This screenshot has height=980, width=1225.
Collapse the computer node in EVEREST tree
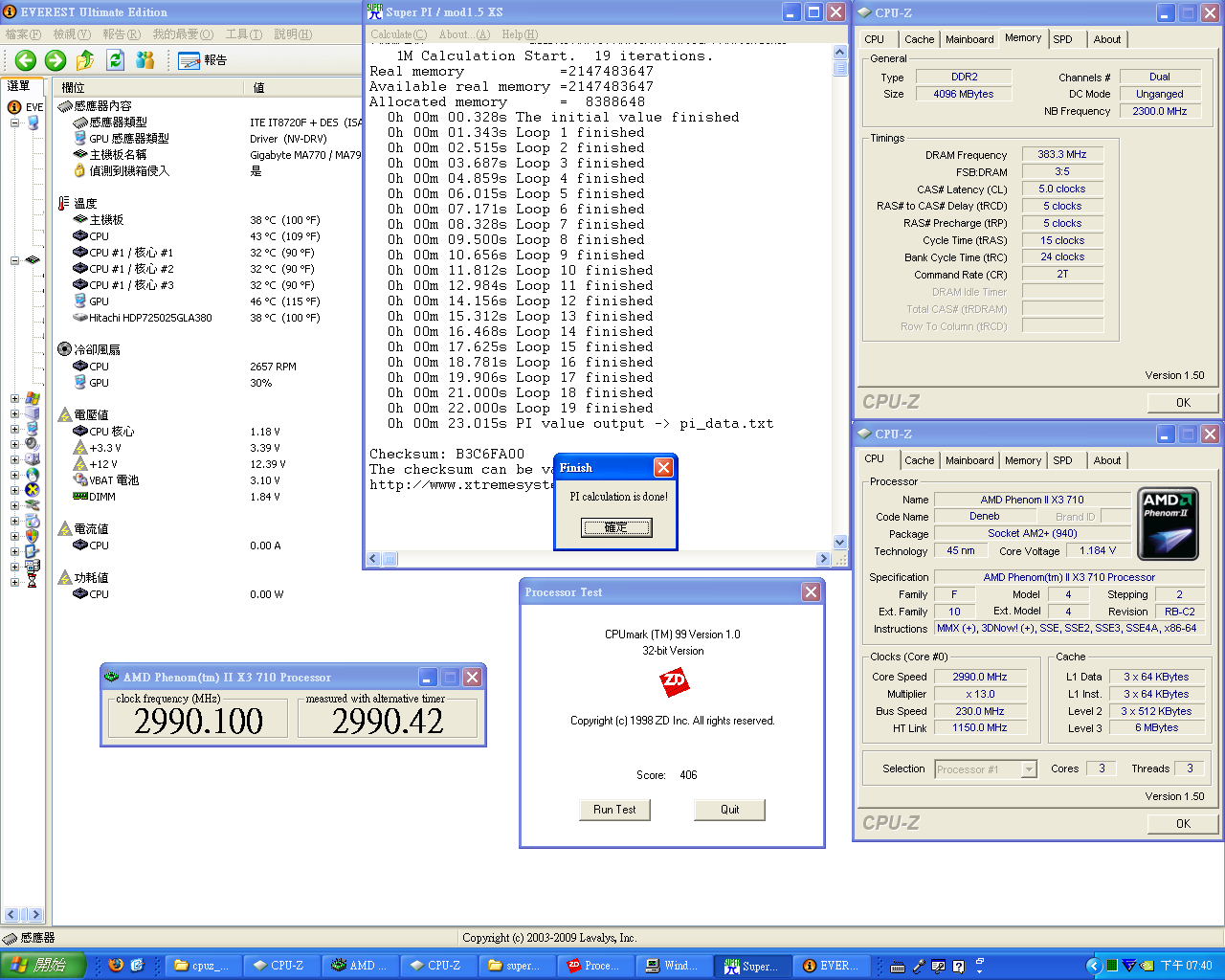tap(14, 122)
